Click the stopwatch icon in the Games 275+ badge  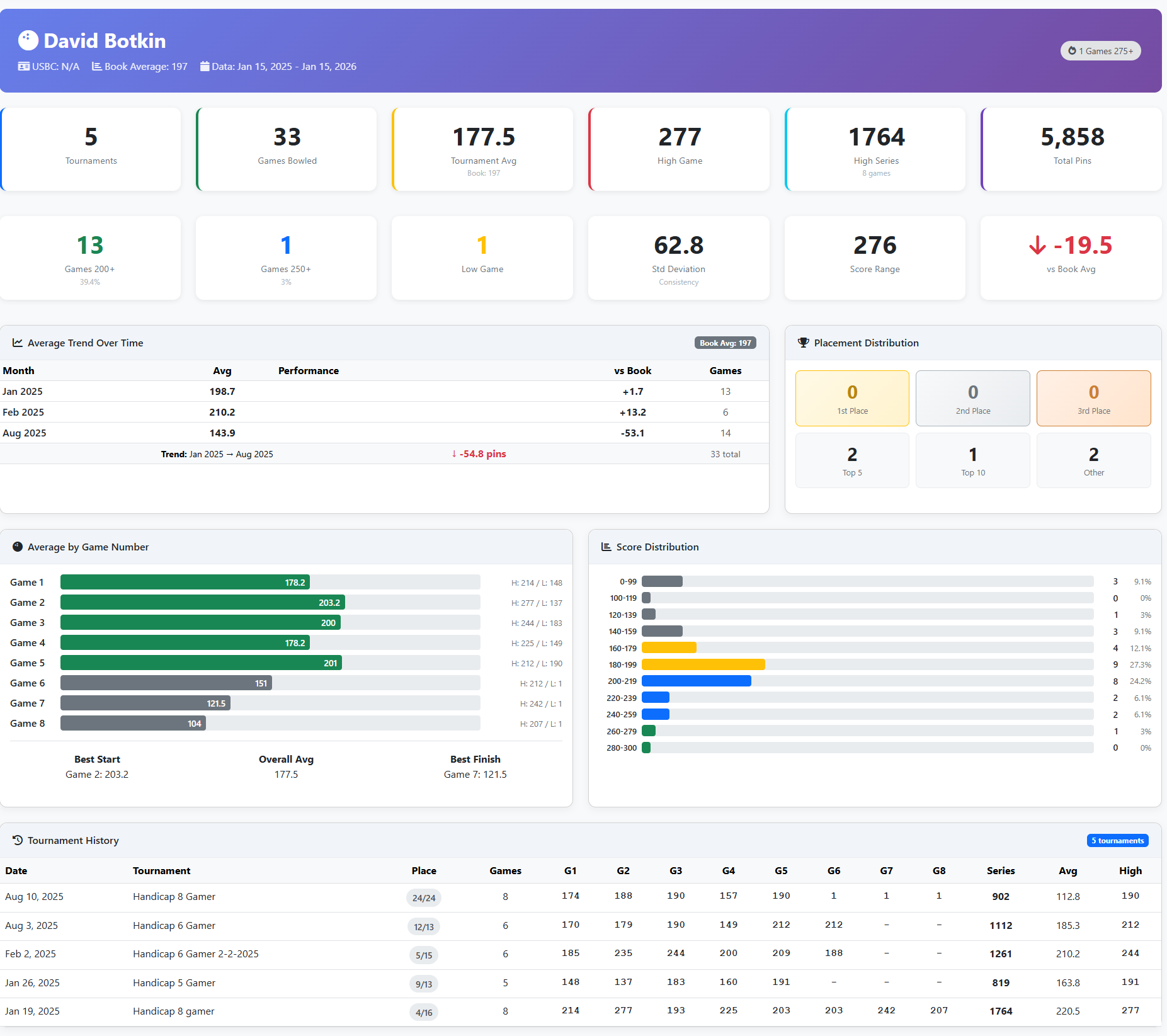pos(1071,50)
